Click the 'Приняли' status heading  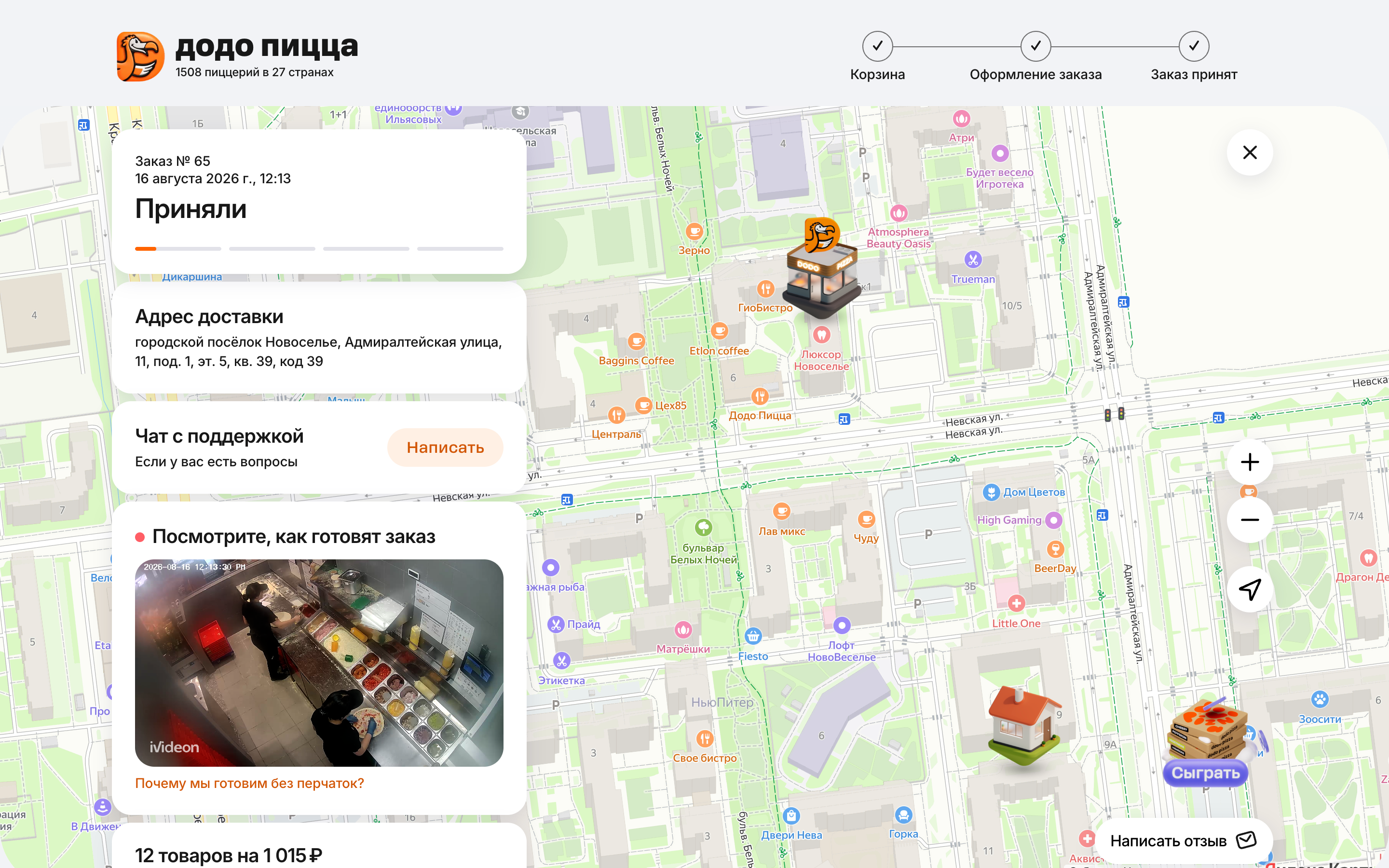pyautogui.click(x=191, y=209)
